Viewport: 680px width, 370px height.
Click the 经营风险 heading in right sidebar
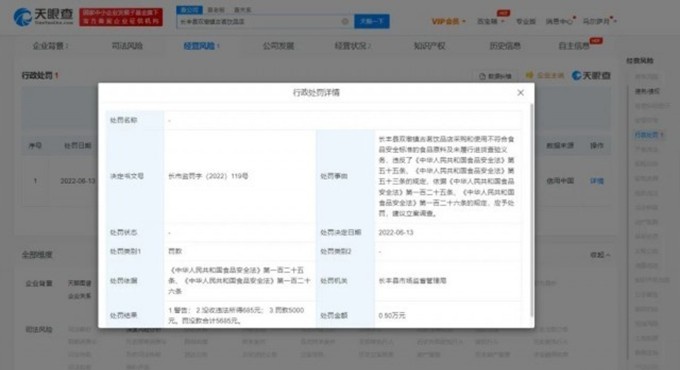click(x=640, y=61)
